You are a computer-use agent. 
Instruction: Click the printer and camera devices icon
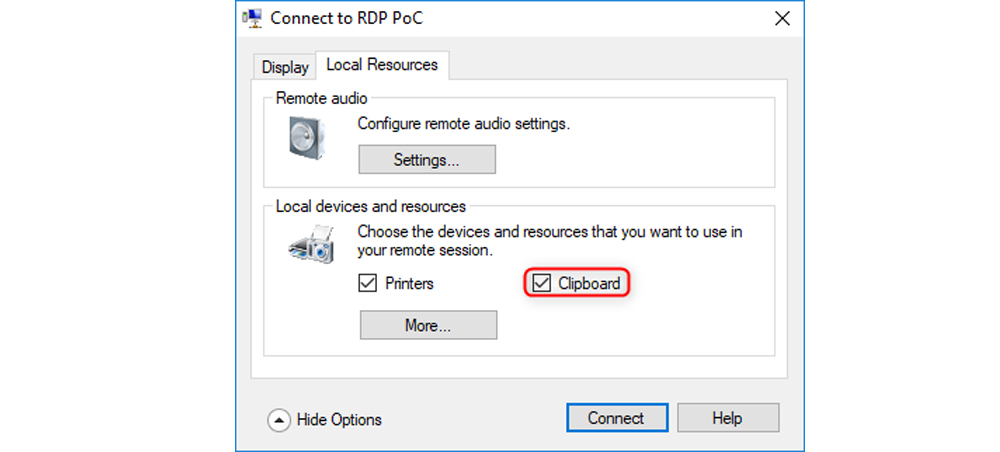tap(311, 244)
